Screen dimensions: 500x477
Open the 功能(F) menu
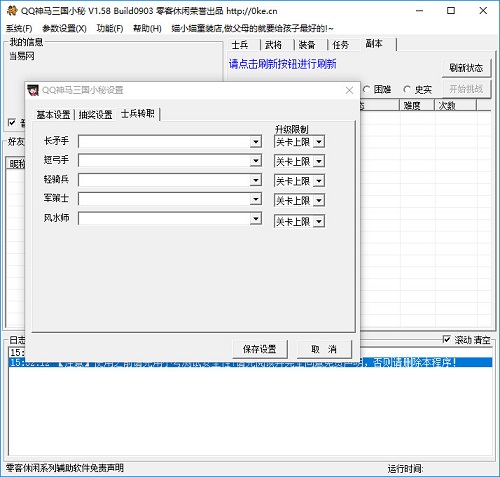click(110, 28)
